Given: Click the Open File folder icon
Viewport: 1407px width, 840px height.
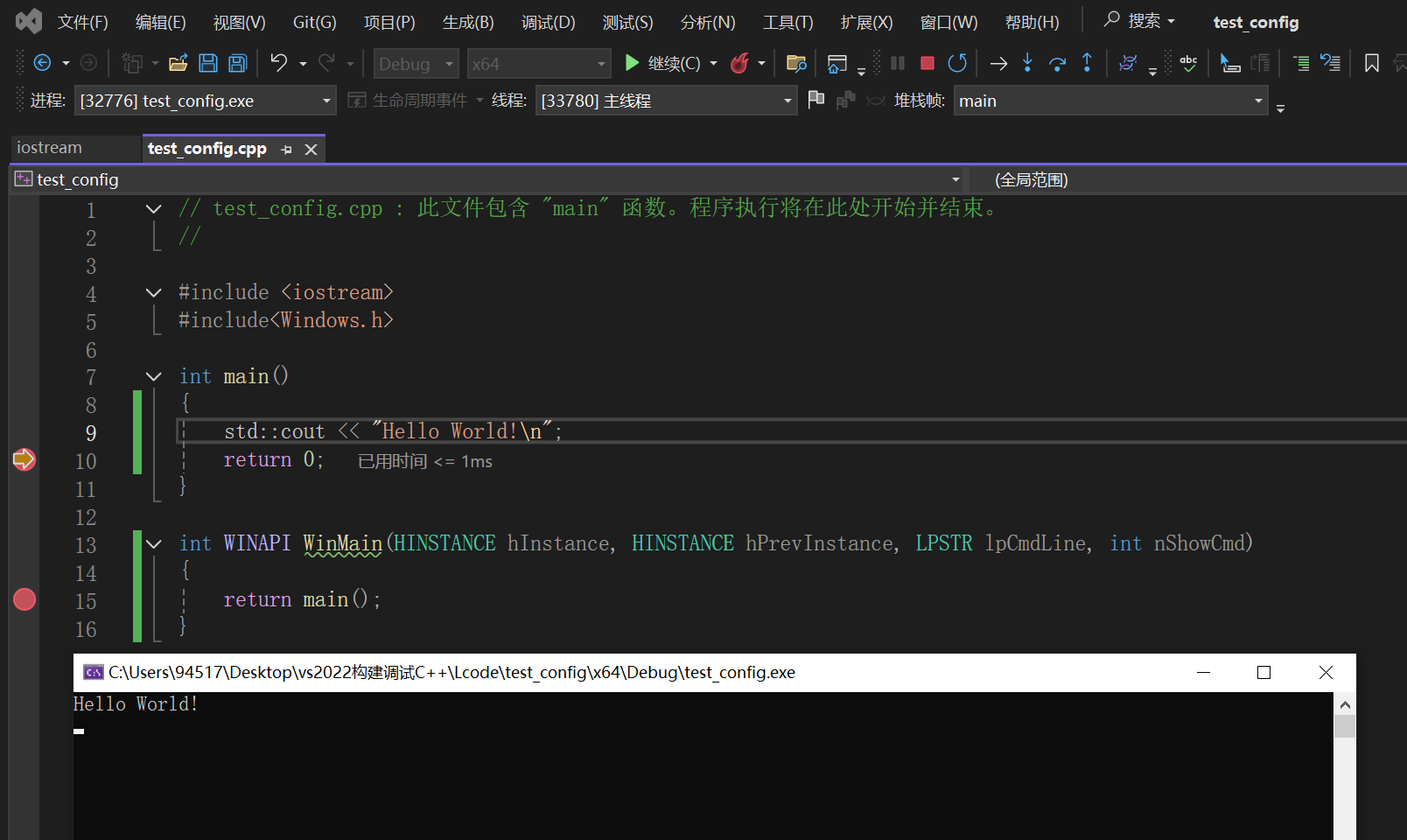Looking at the screenshot, I should click(x=178, y=63).
